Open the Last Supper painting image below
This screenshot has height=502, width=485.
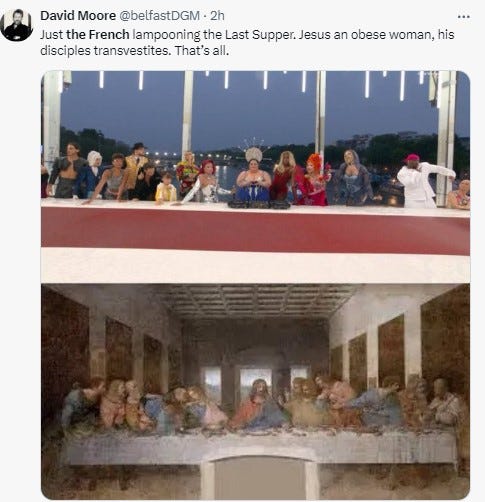tap(255, 392)
